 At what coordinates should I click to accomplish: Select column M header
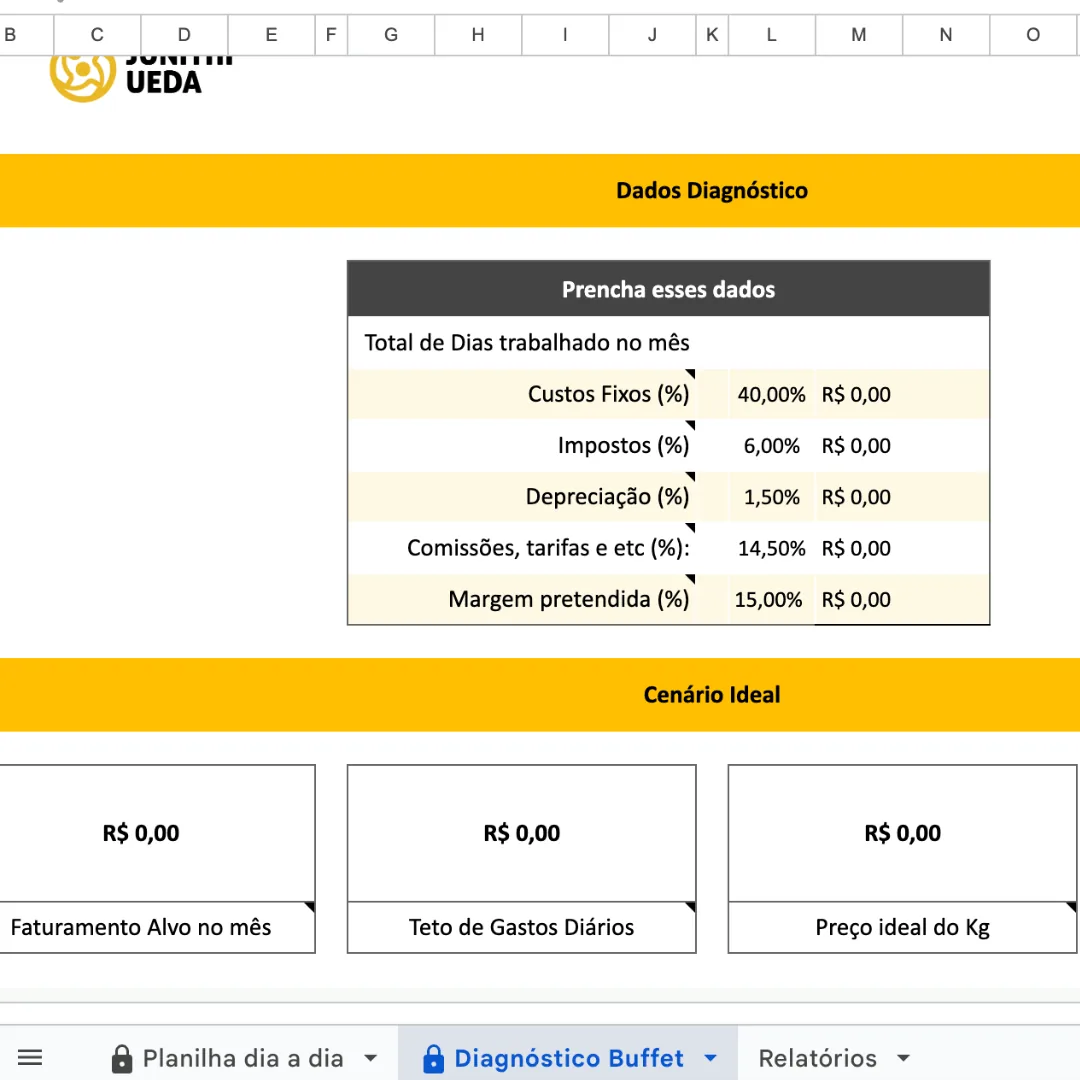pyautogui.click(x=859, y=34)
